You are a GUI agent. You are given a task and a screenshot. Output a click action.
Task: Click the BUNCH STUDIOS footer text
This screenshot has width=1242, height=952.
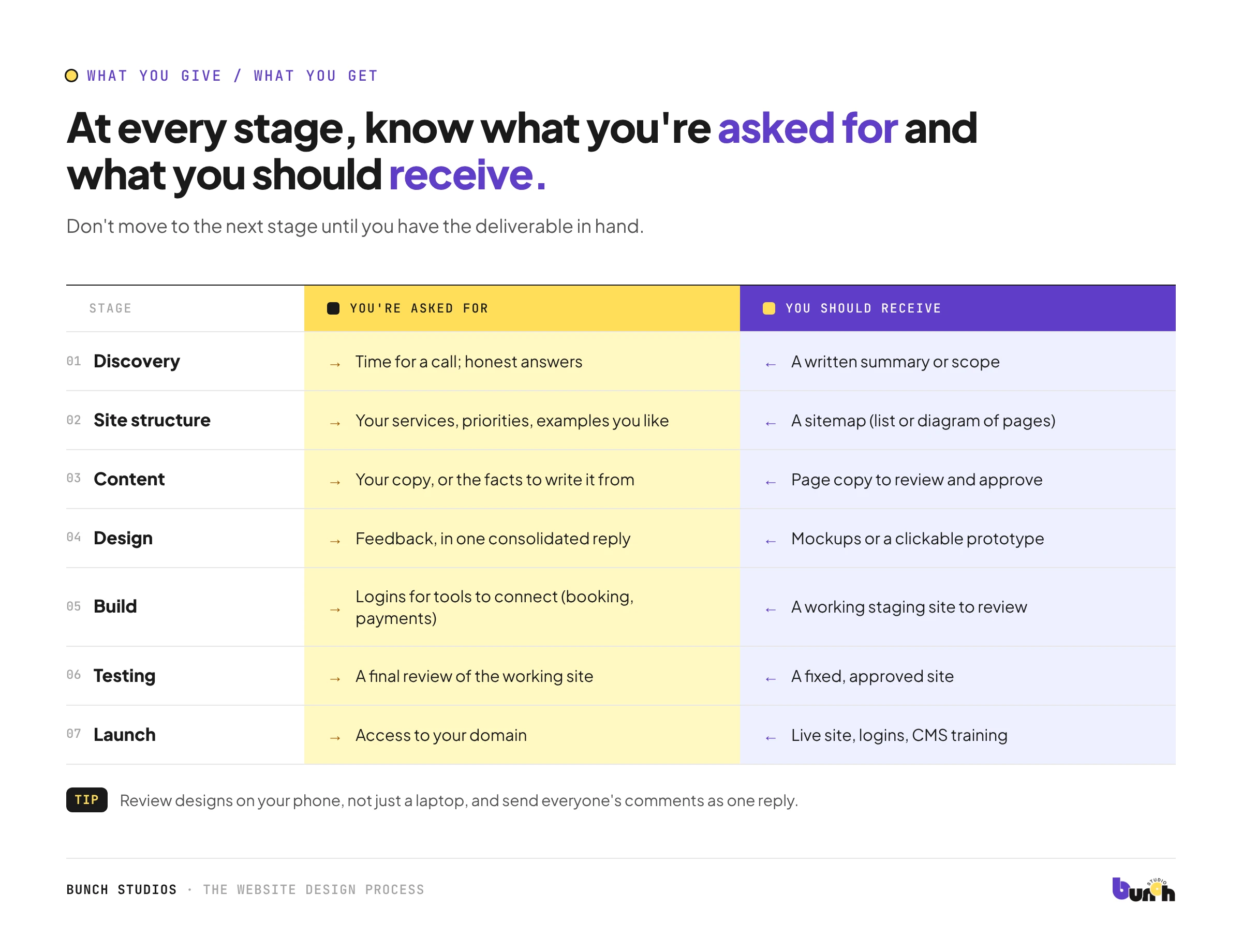(x=121, y=890)
